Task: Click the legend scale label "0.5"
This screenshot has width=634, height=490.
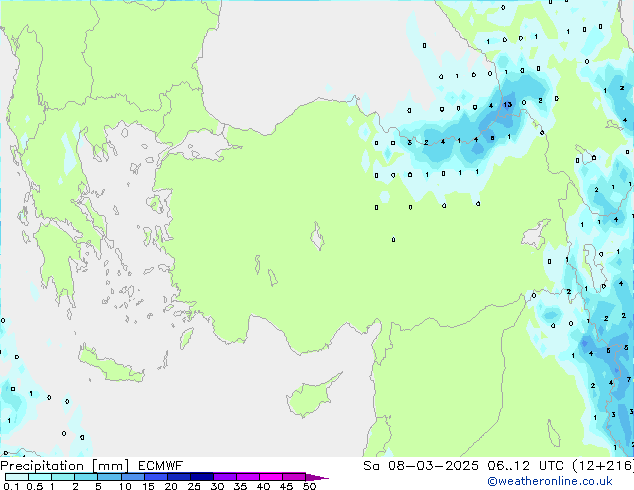Action: (34, 486)
